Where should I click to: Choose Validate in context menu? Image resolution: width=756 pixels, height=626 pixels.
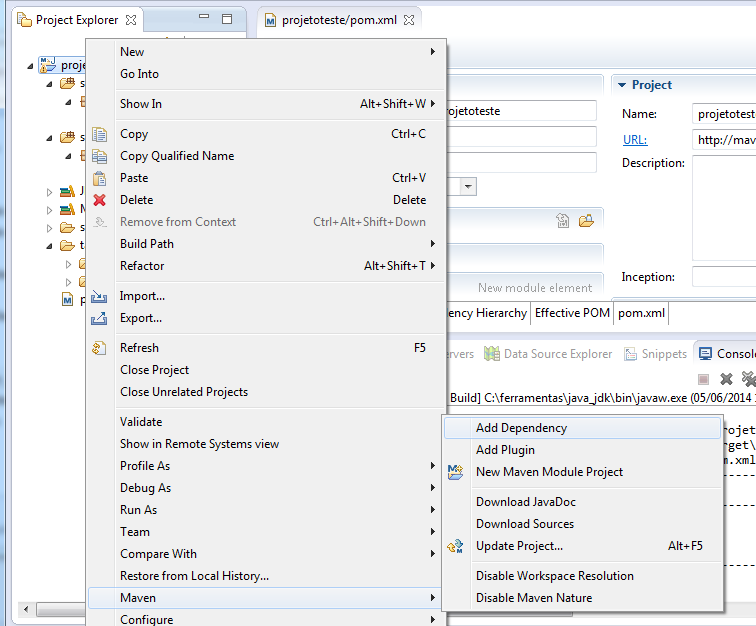(266, 422)
